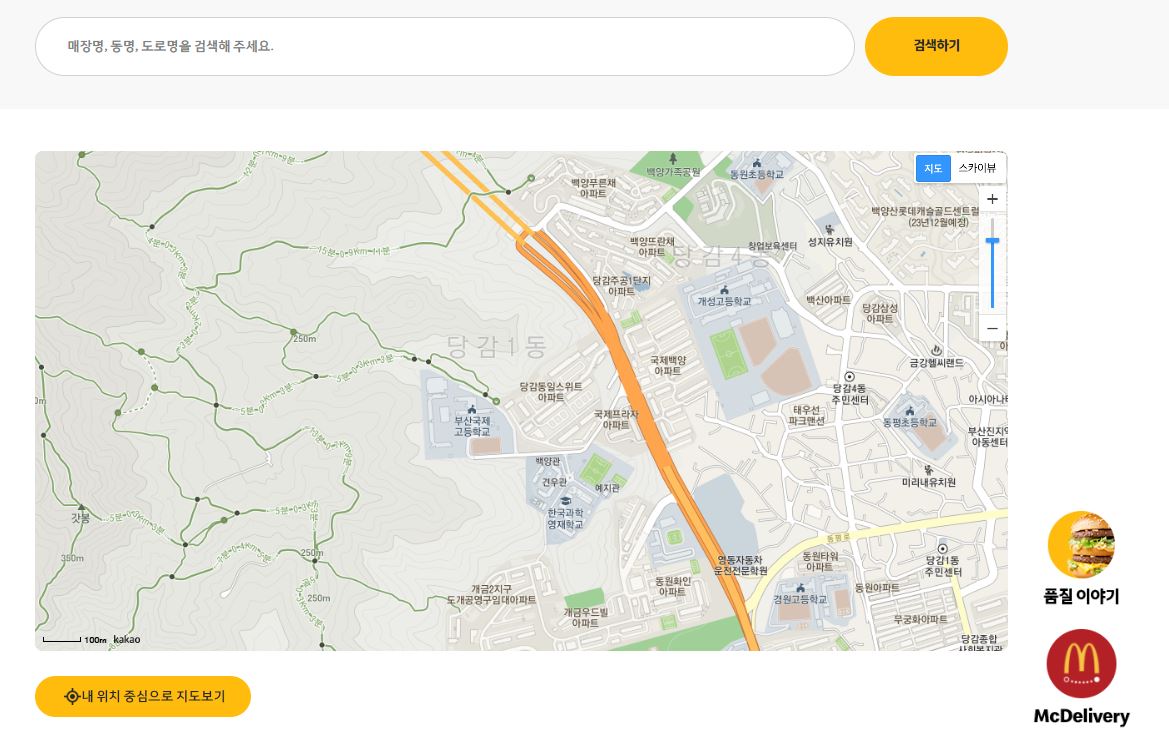Click 금강헬씨랜드 hot spring icon

point(937,350)
